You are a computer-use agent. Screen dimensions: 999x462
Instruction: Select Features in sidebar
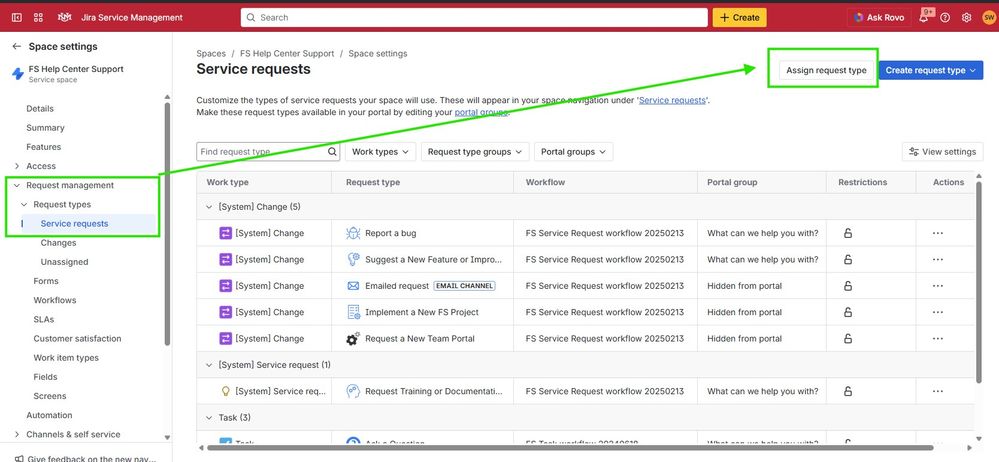pos(43,147)
